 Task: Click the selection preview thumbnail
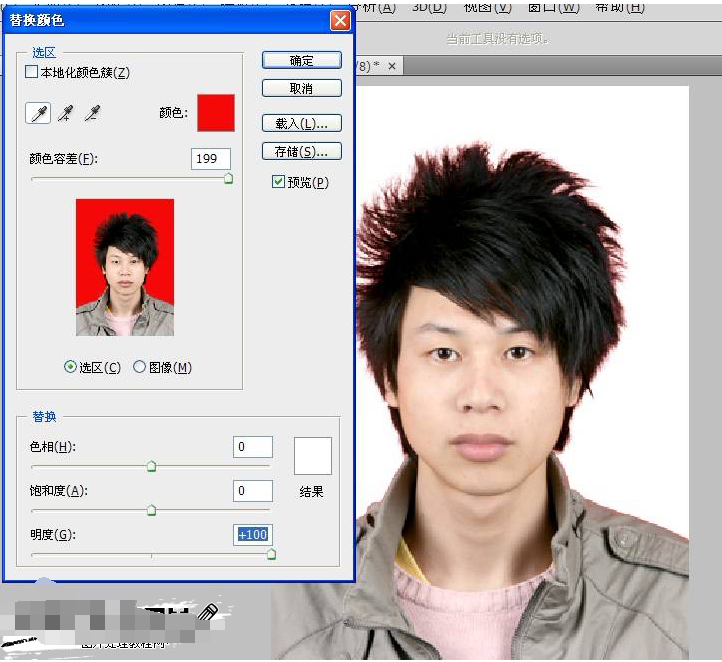tap(125, 267)
